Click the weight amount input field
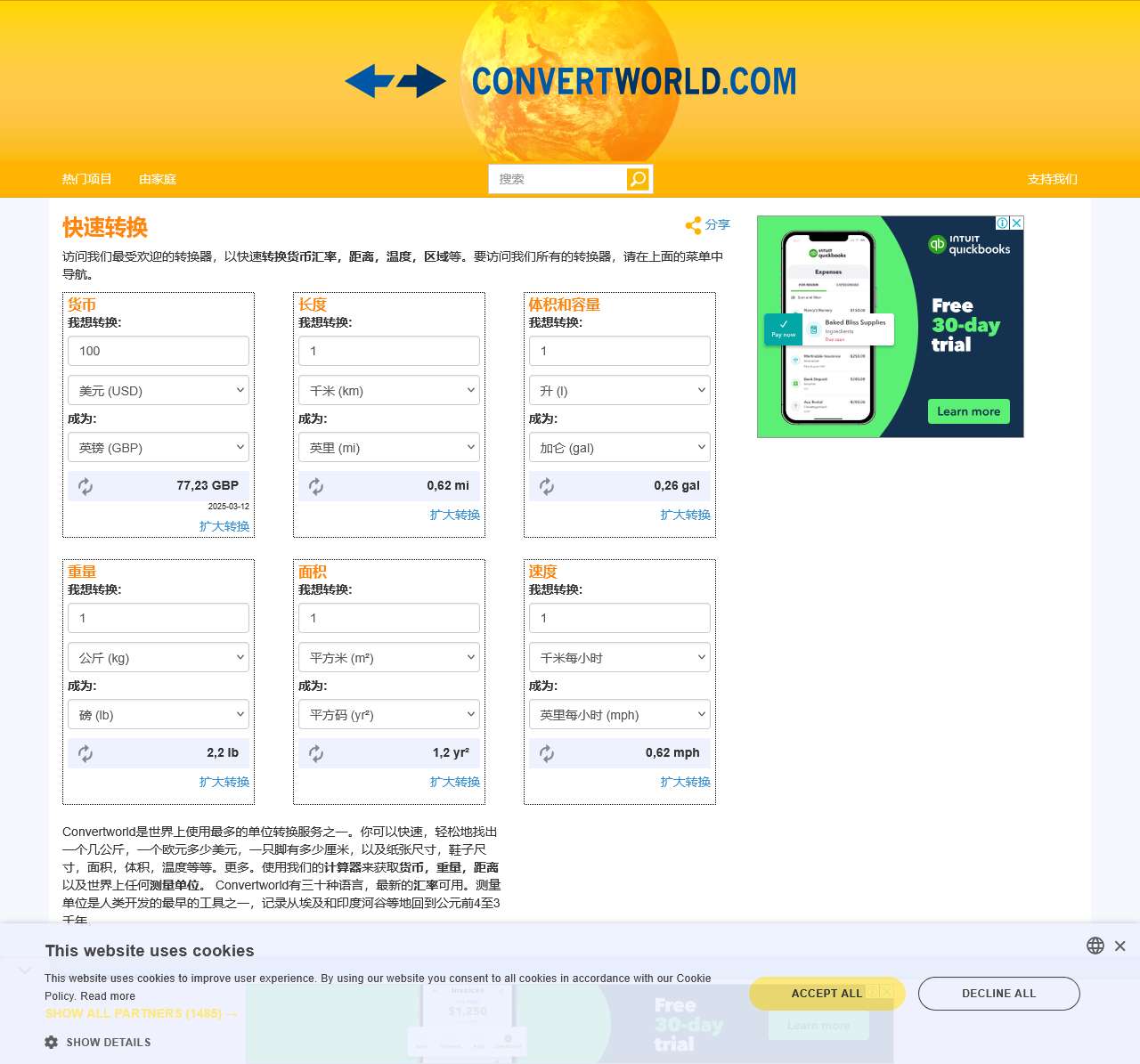Image resolution: width=1140 pixels, height=1064 pixels. pyautogui.click(x=159, y=618)
